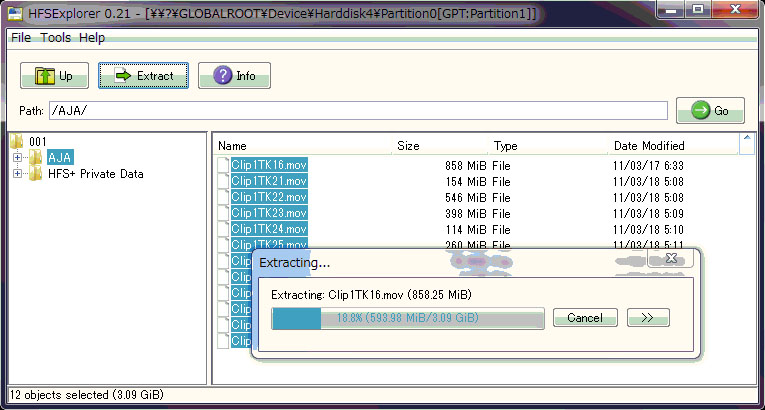Click the Path input field

(x=358, y=111)
